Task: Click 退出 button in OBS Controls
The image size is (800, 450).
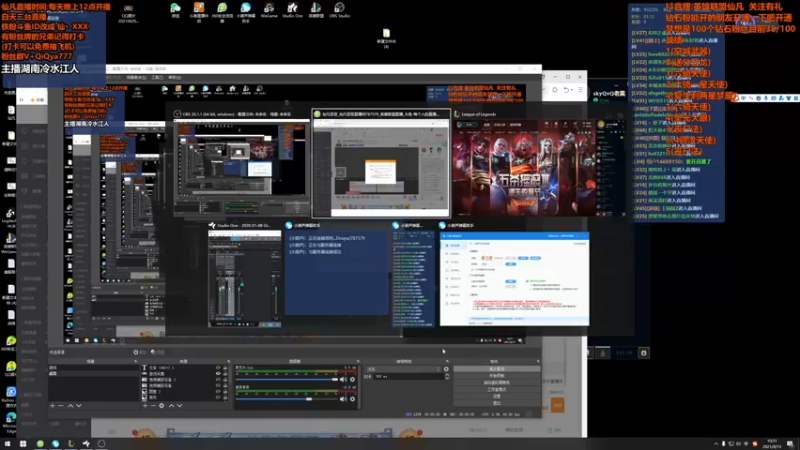Action: click(496, 403)
